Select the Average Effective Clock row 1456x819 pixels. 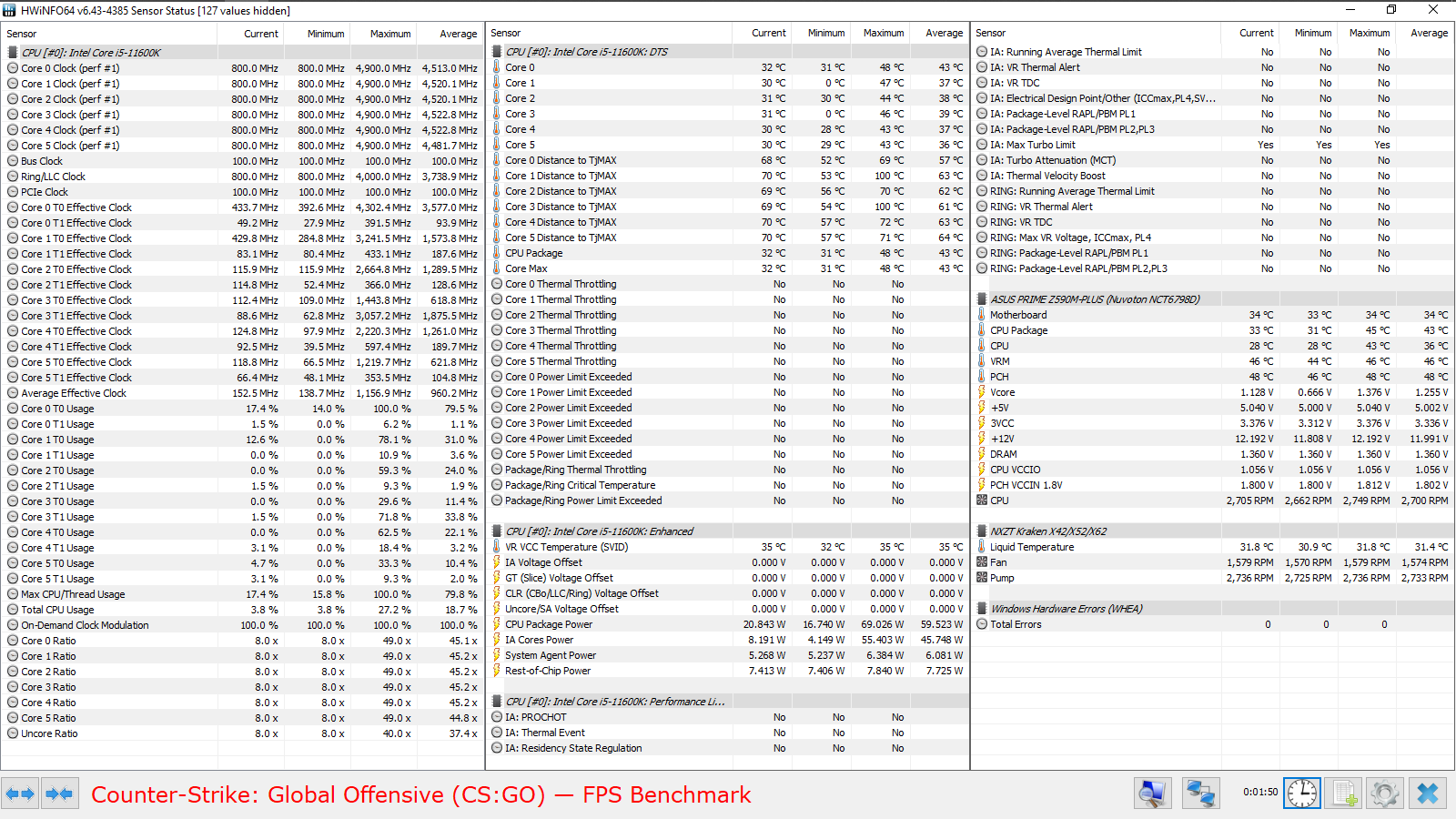[x=243, y=393]
